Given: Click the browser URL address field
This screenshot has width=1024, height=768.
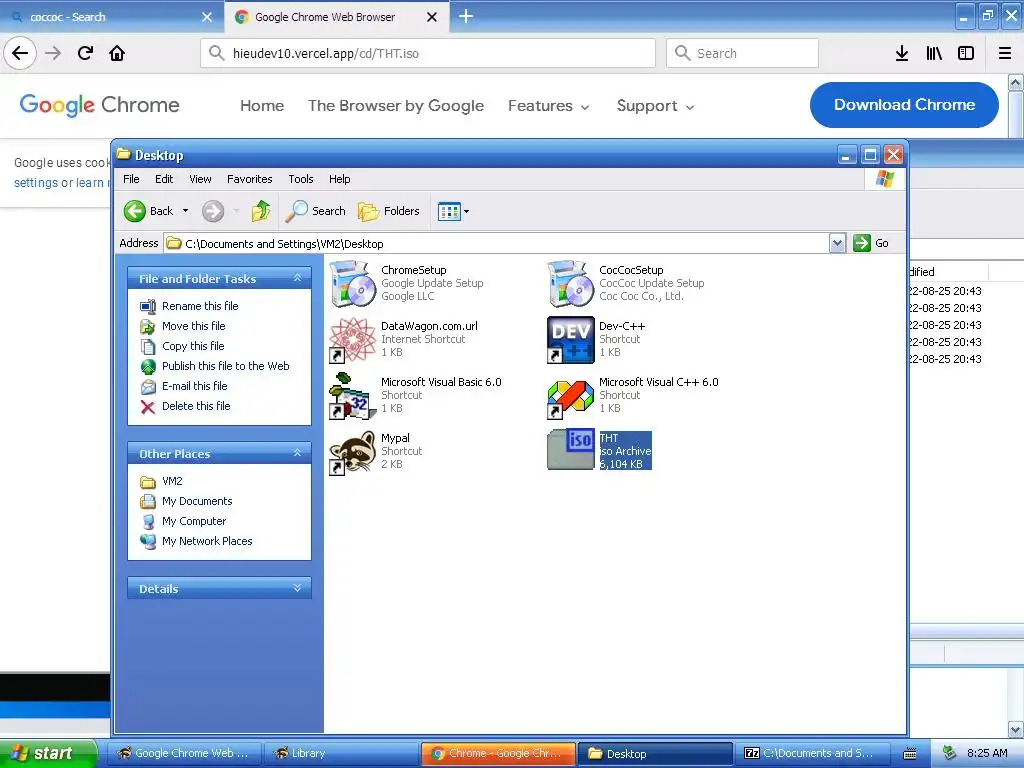Looking at the screenshot, I should (x=428, y=53).
